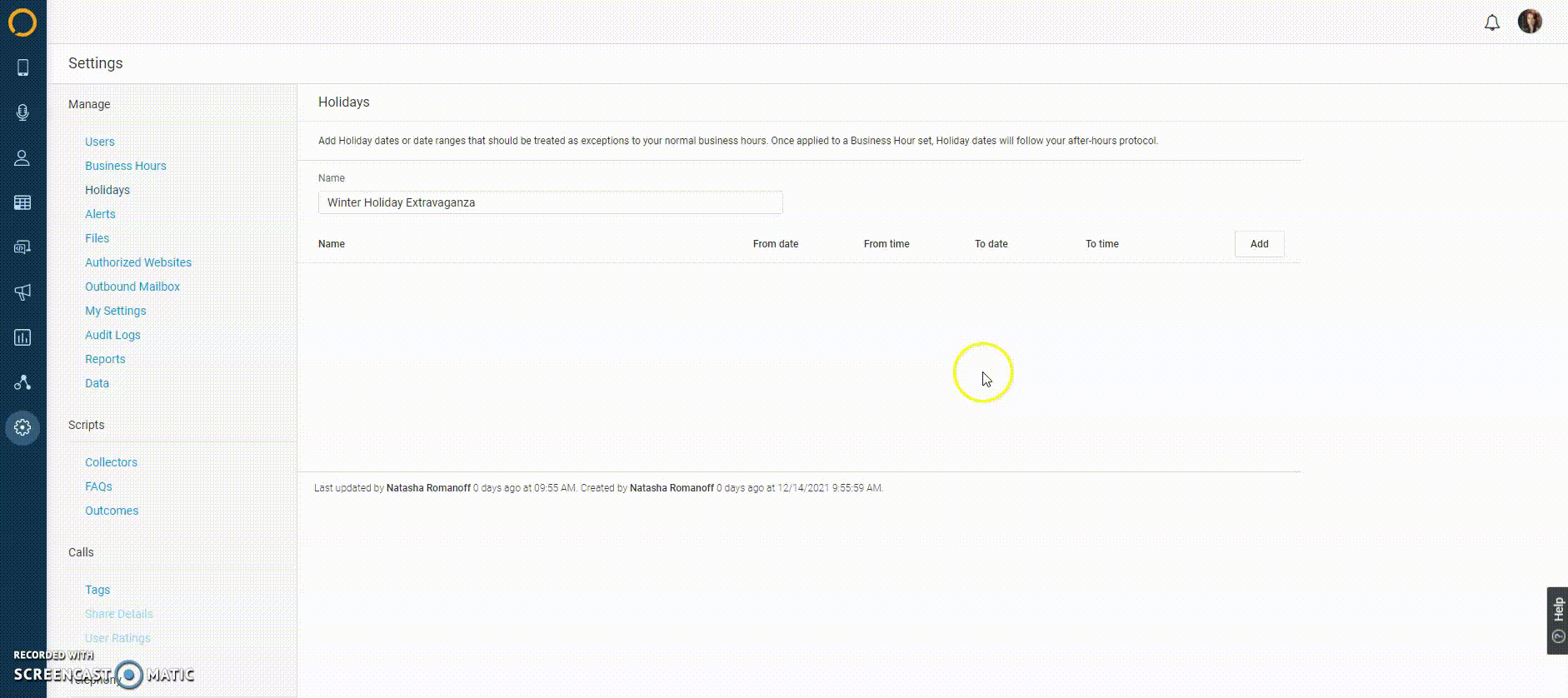1568x698 pixels.
Task: Open the contacts person icon
Action: pyautogui.click(x=22, y=158)
